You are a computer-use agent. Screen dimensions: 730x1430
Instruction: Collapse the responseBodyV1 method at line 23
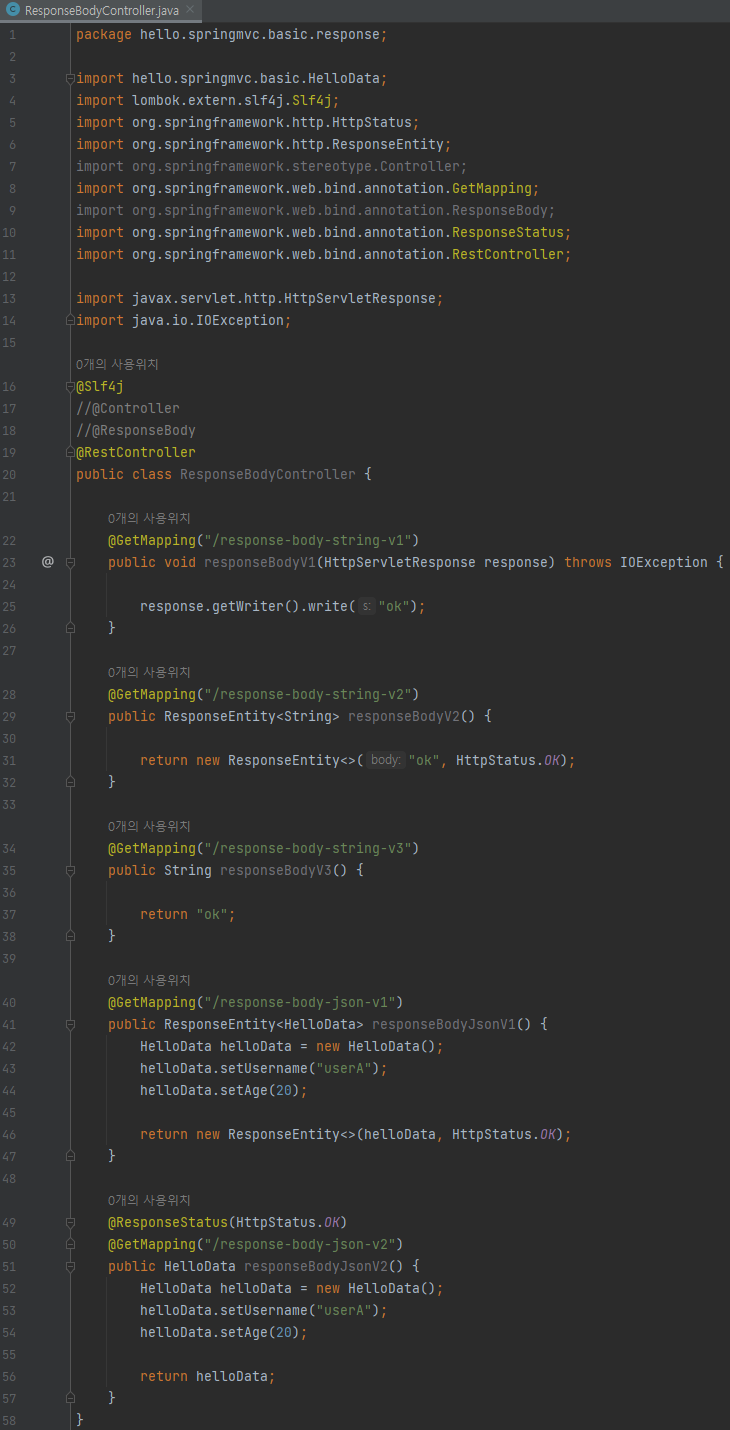[x=70, y=562]
